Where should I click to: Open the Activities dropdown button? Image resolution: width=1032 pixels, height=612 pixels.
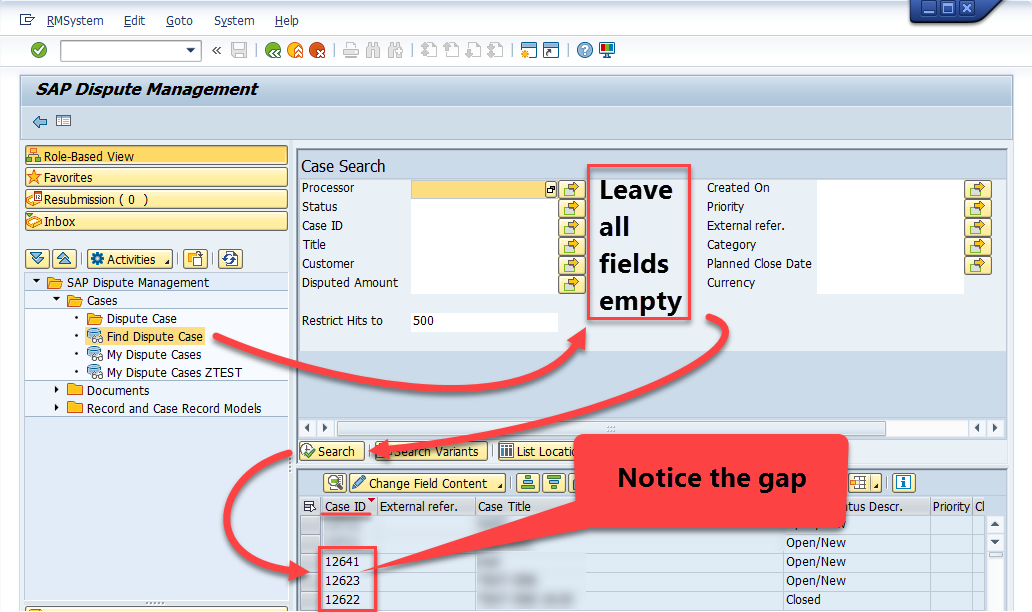pyautogui.click(x=130, y=259)
